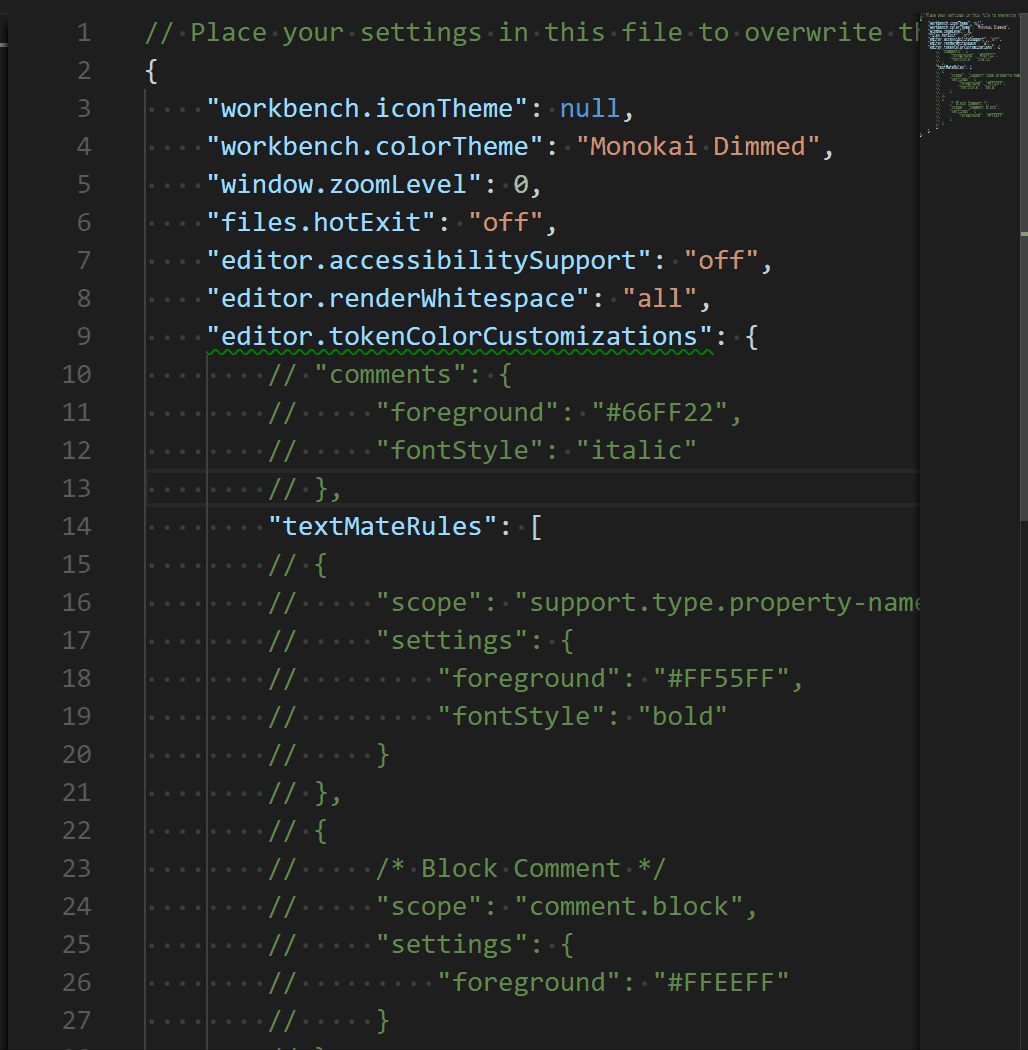1028x1050 pixels.
Task: Click the "editor.renderWhitespace" key
Action: click(398, 299)
